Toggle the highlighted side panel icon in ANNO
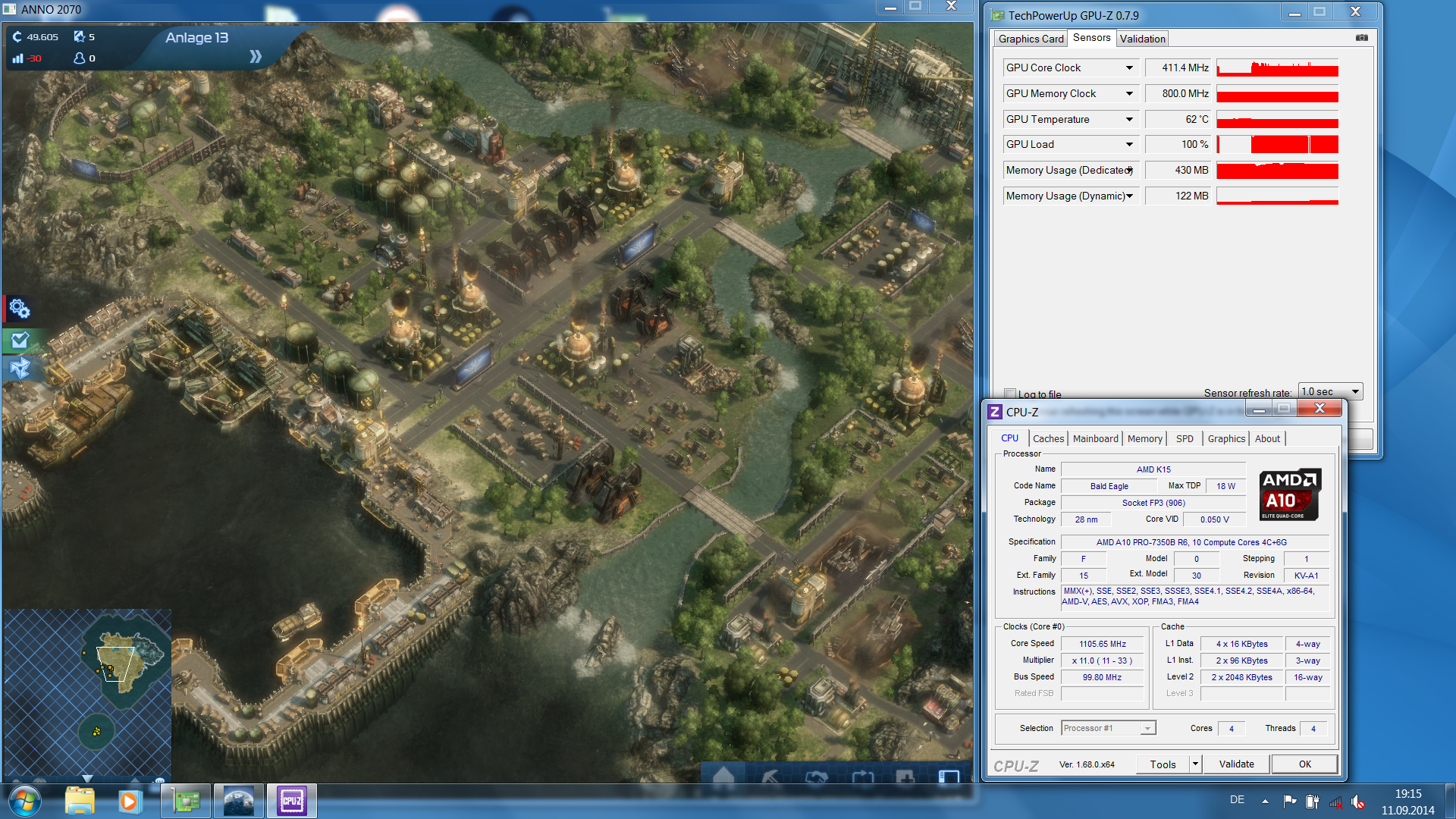1456x819 pixels. point(949,776)
